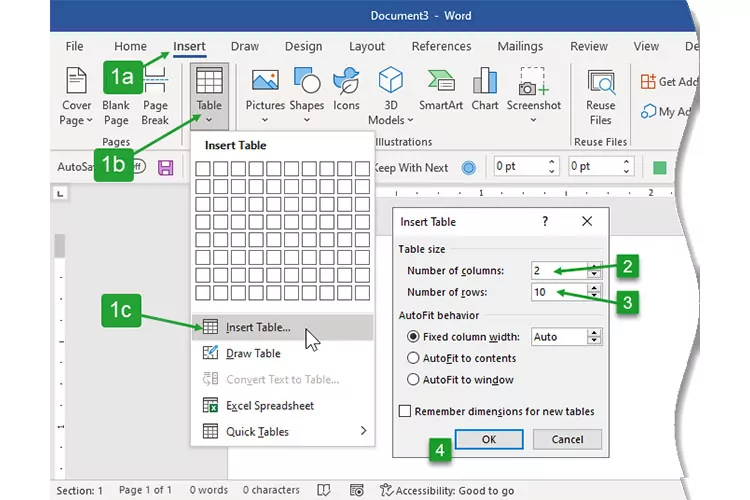Open the Mailings tab

[520, 46]
